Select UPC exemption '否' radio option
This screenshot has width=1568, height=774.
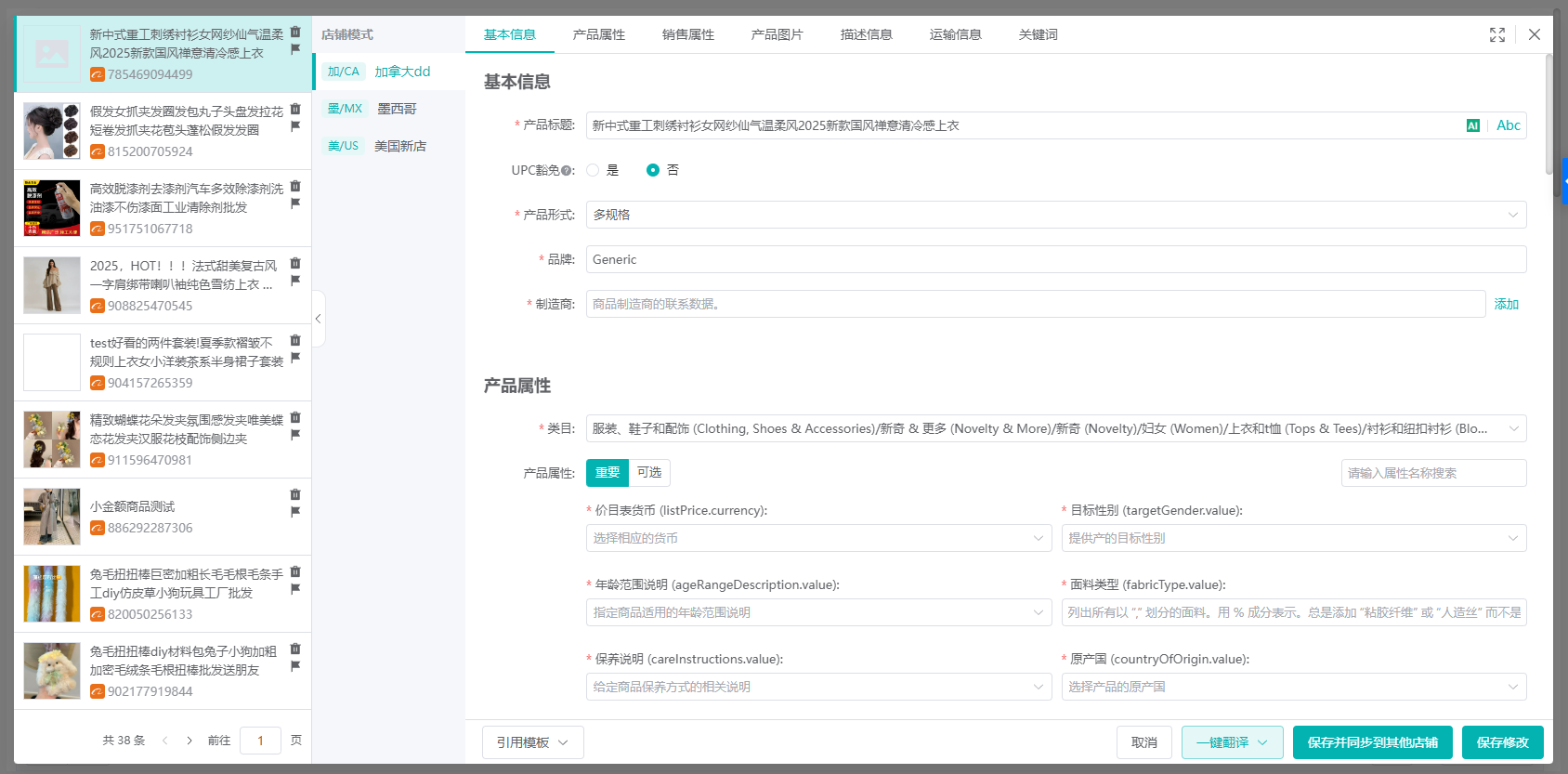pyautogui.click(x=653, y=170)
